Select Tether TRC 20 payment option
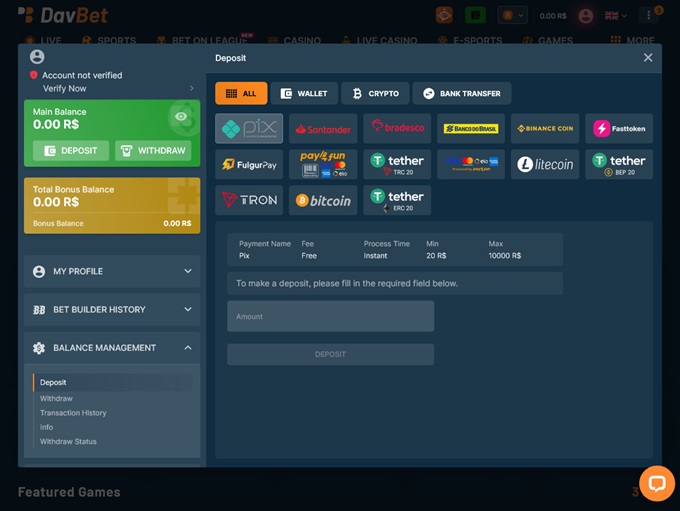 397,164
